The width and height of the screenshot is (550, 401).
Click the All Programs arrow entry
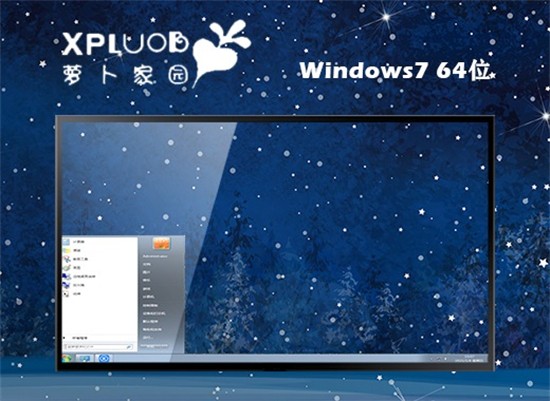point(75,338)
